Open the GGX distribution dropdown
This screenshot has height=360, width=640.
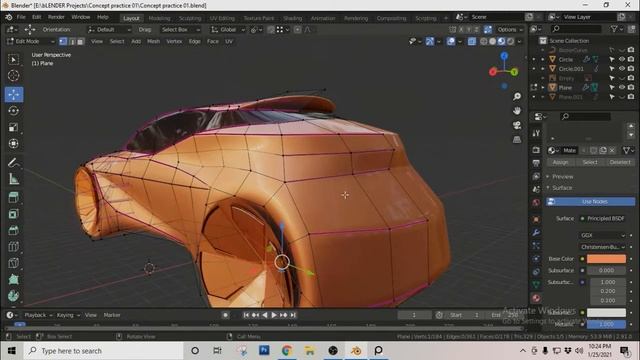(x=602, y=235)
